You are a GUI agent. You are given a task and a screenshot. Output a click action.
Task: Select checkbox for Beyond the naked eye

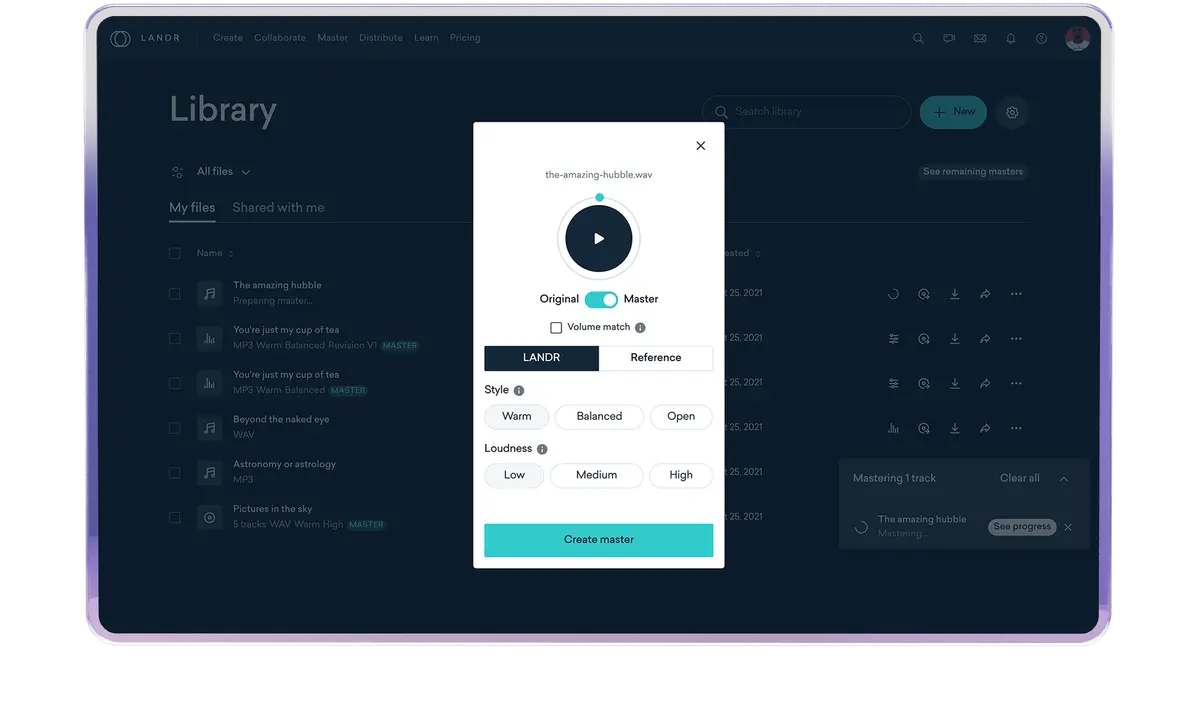pos(175,428)
